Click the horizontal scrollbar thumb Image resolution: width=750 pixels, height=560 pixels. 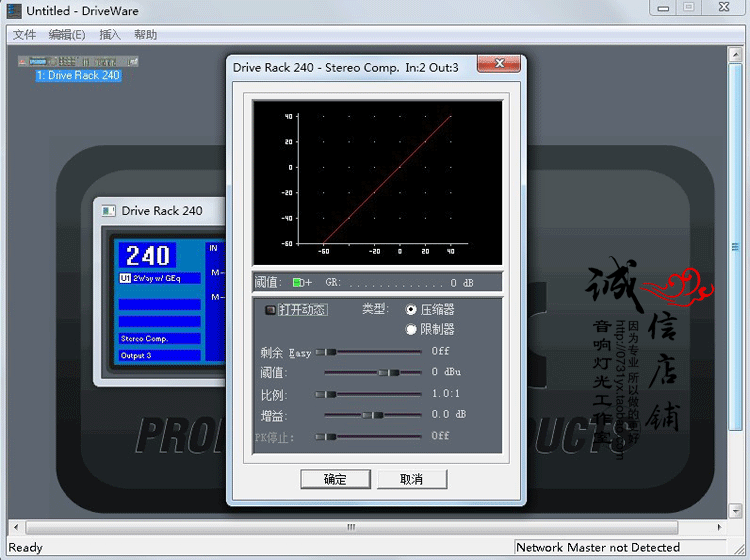coord(352,527)
